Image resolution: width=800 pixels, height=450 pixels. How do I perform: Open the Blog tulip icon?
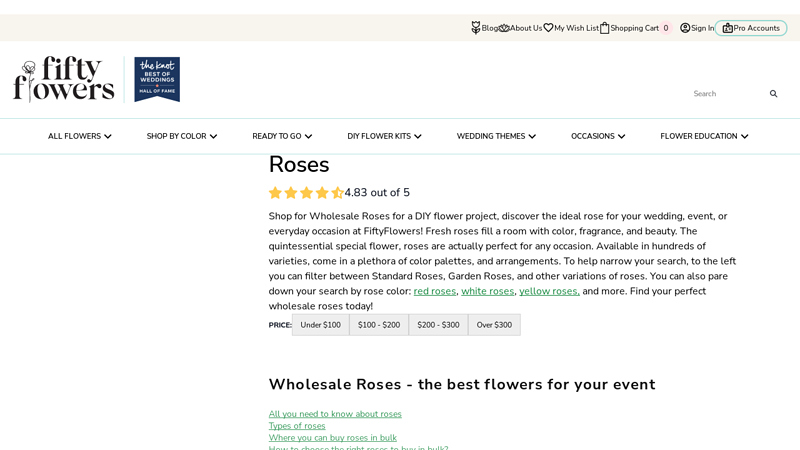[x=476, y=28]
